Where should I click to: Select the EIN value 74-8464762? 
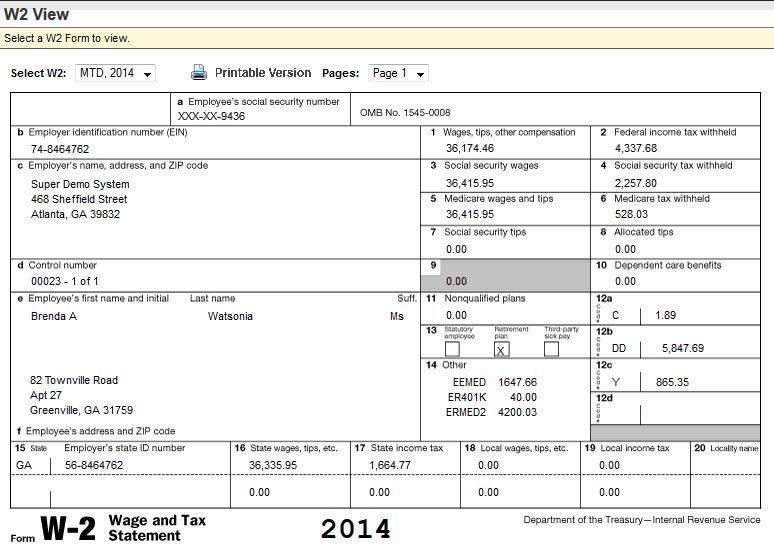point(60,149)
